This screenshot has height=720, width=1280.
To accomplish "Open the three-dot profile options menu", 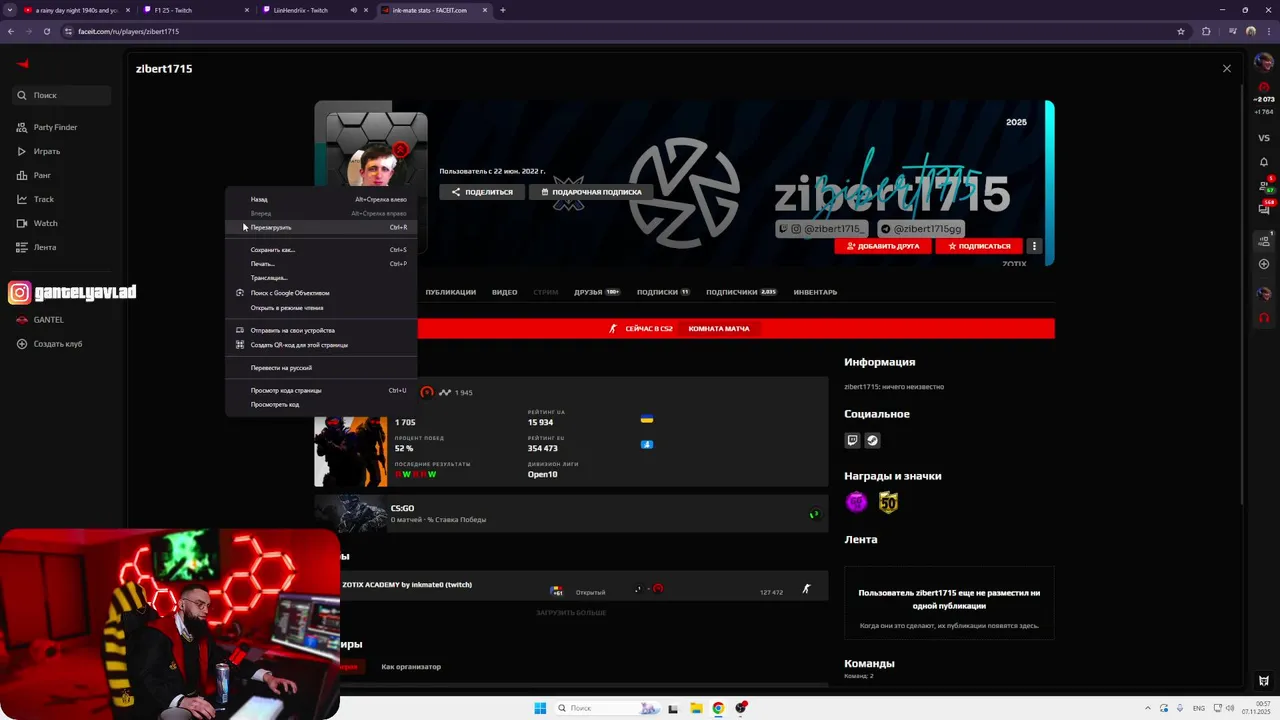I will pyautogui.click(x=1034, y=246).
